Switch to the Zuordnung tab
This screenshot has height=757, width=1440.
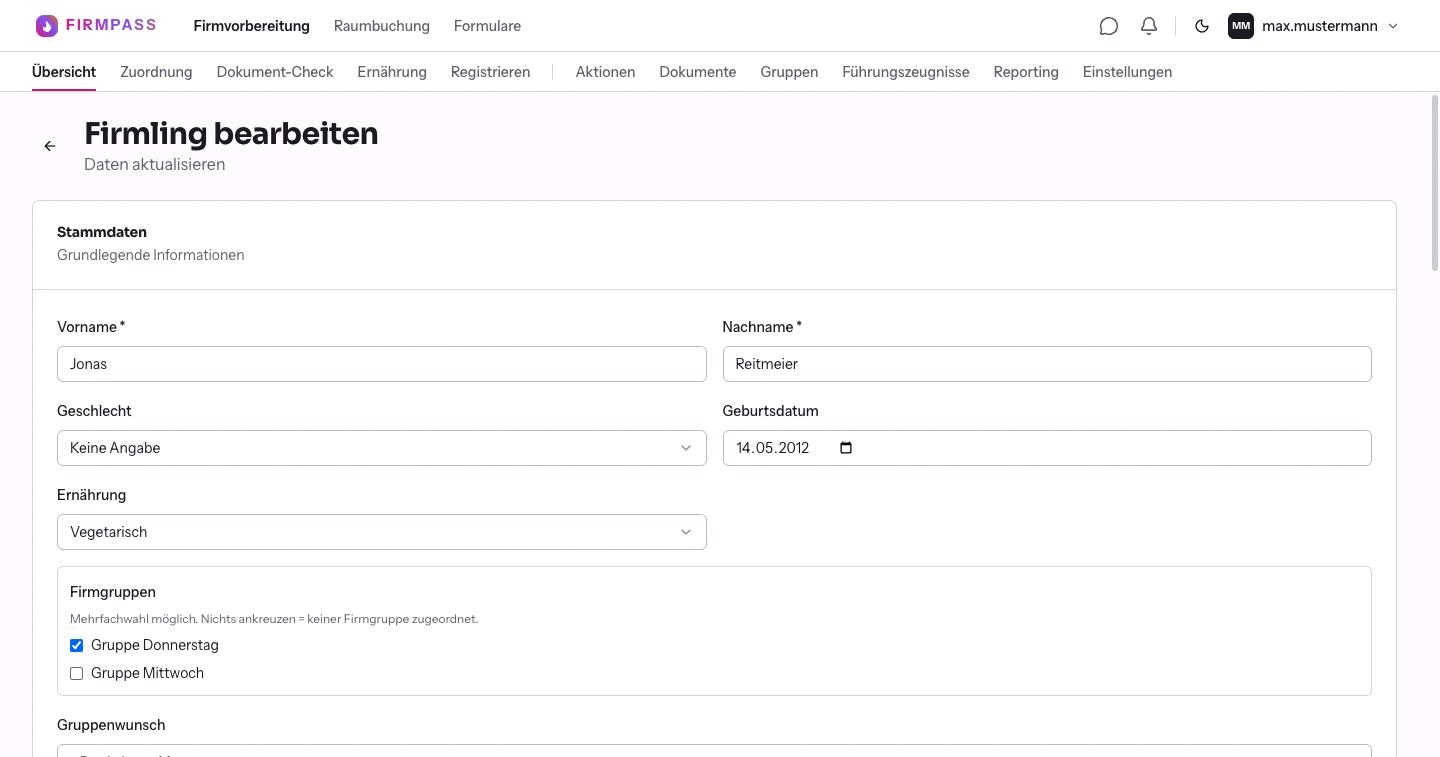coord(156,72)
